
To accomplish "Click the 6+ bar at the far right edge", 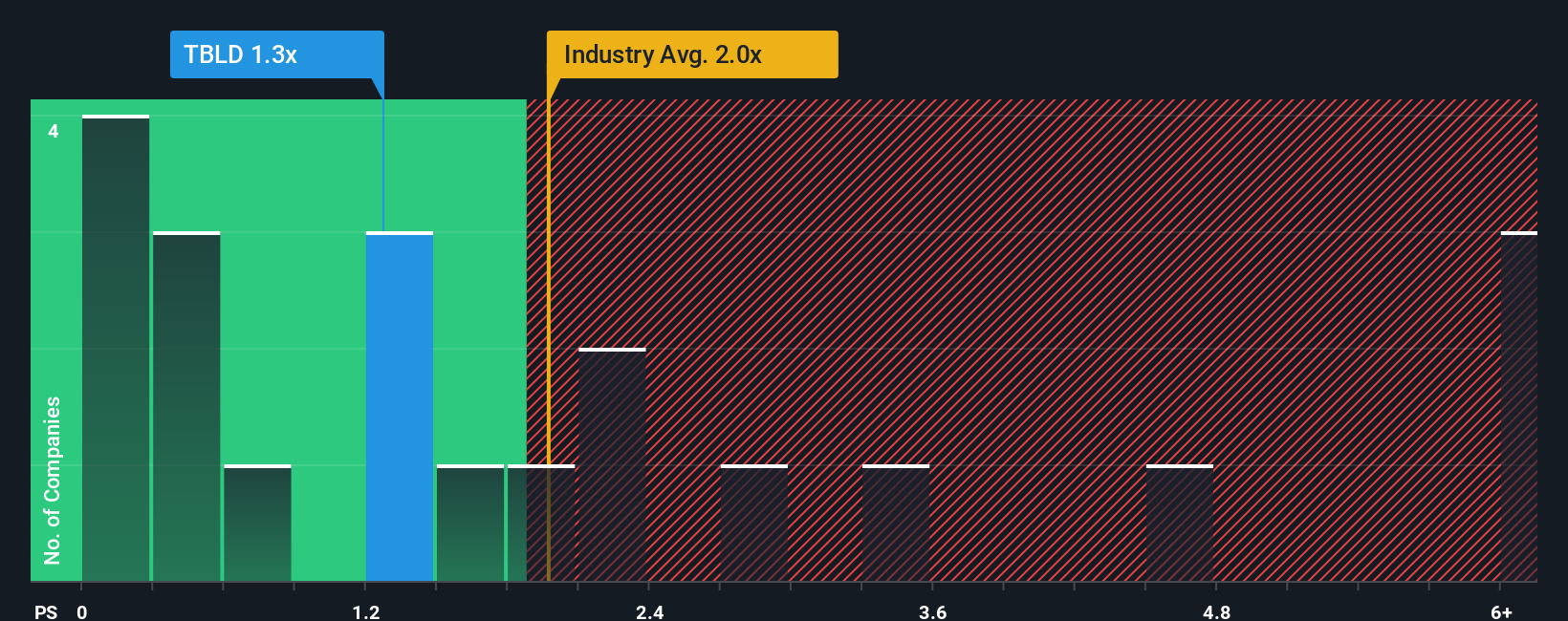I will 1518,406.
